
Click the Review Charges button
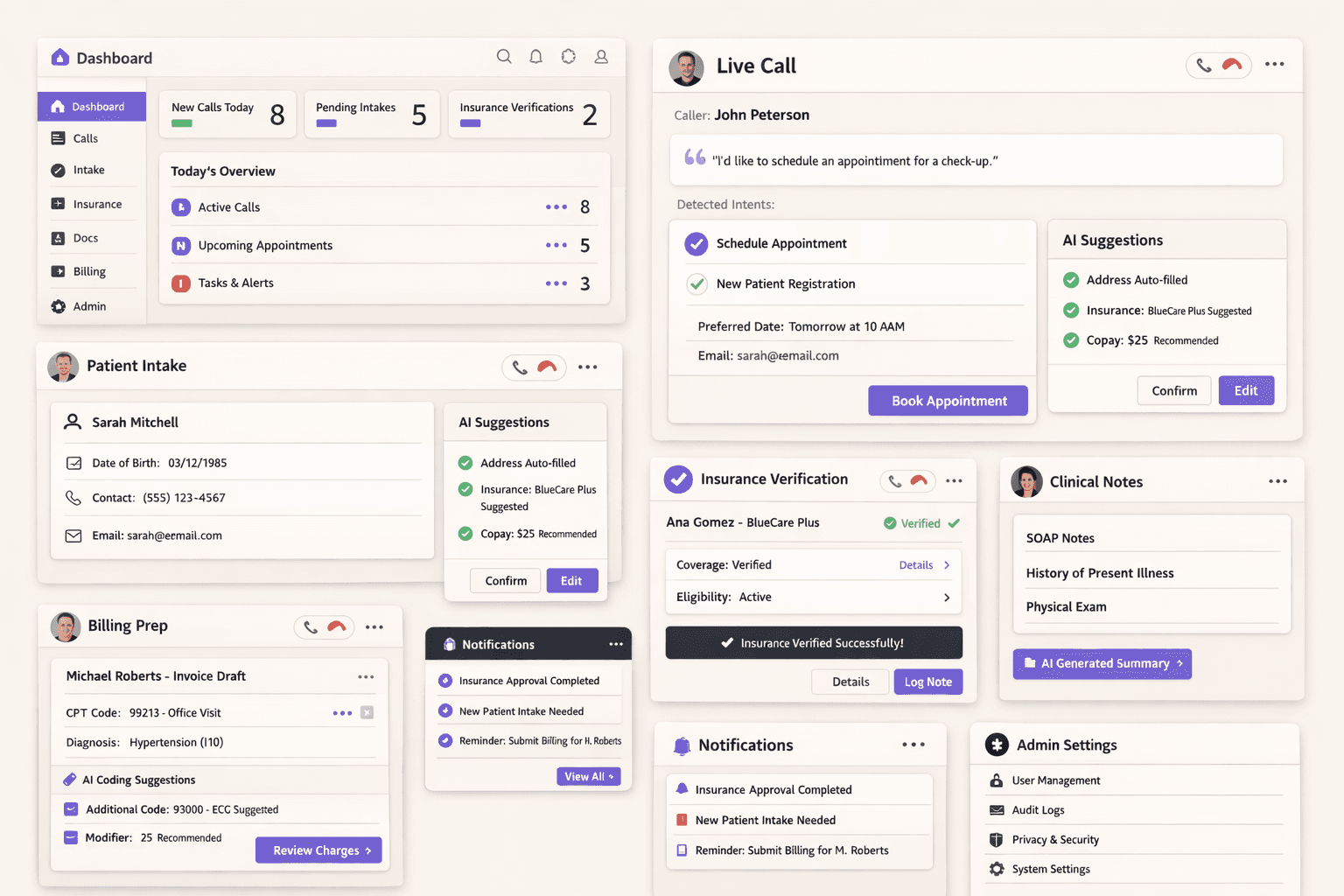click(x=318, y=850)
